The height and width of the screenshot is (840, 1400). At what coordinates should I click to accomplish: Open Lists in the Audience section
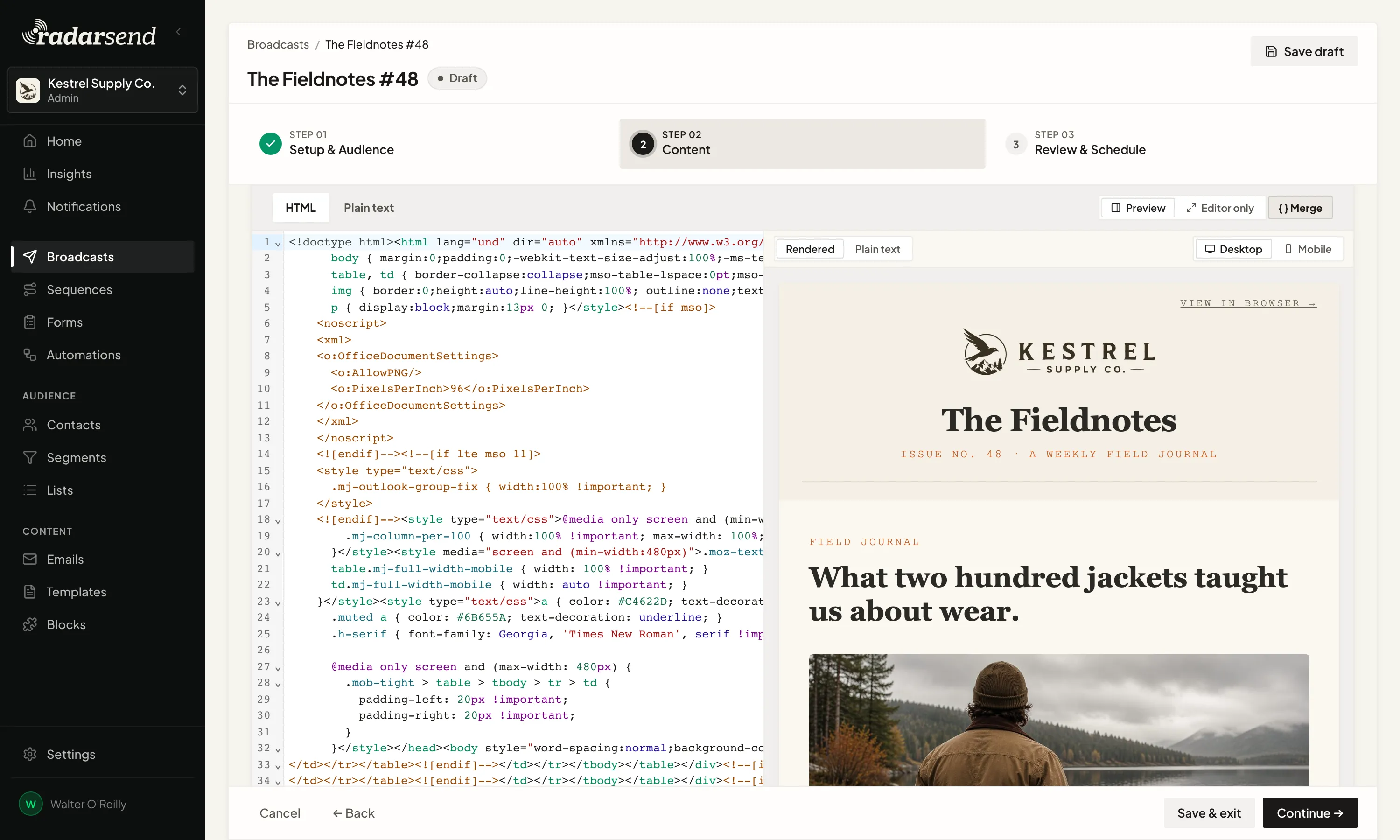click(x=102, y=490)
